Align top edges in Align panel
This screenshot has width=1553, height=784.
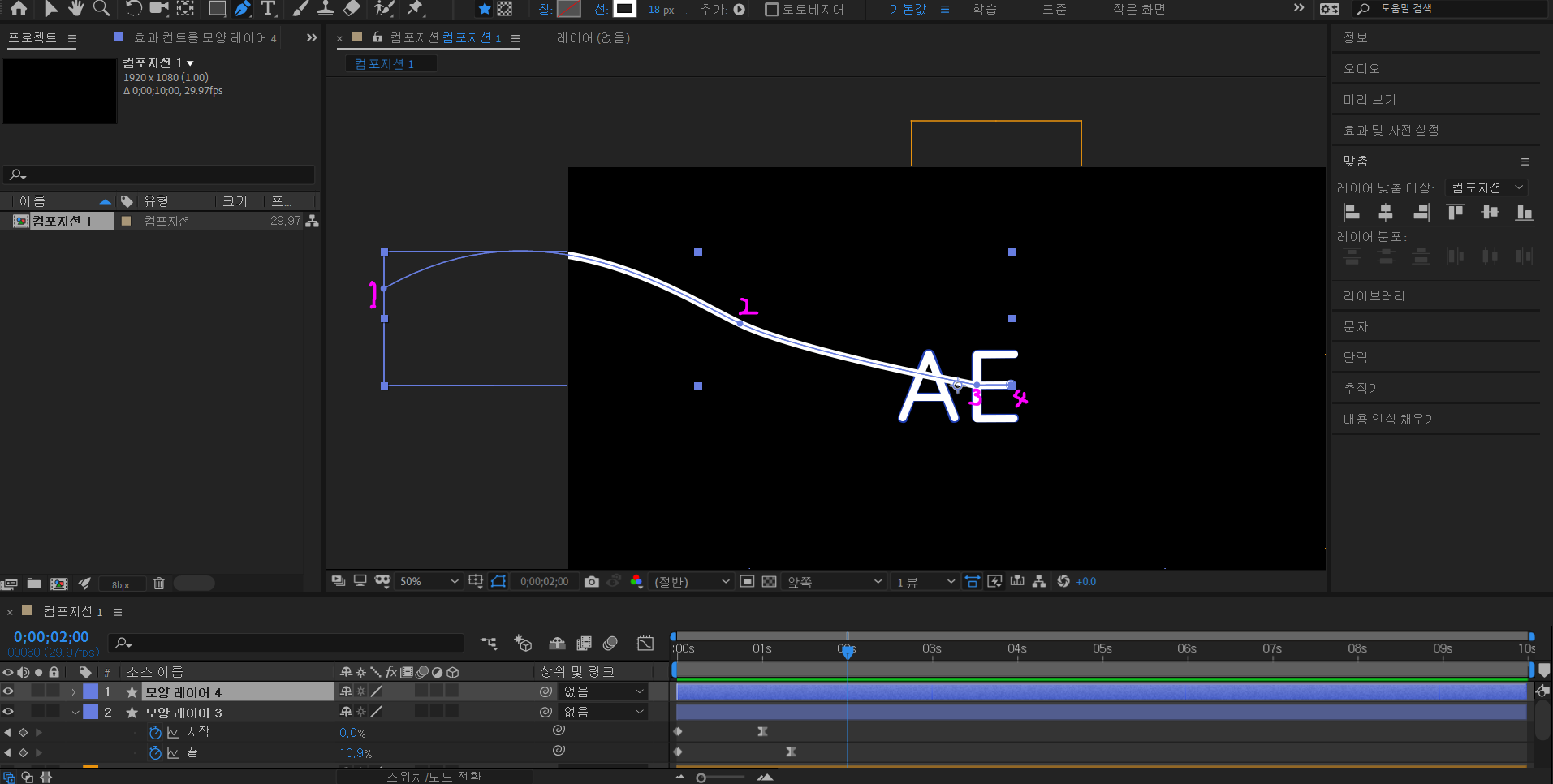(1456, 213)
